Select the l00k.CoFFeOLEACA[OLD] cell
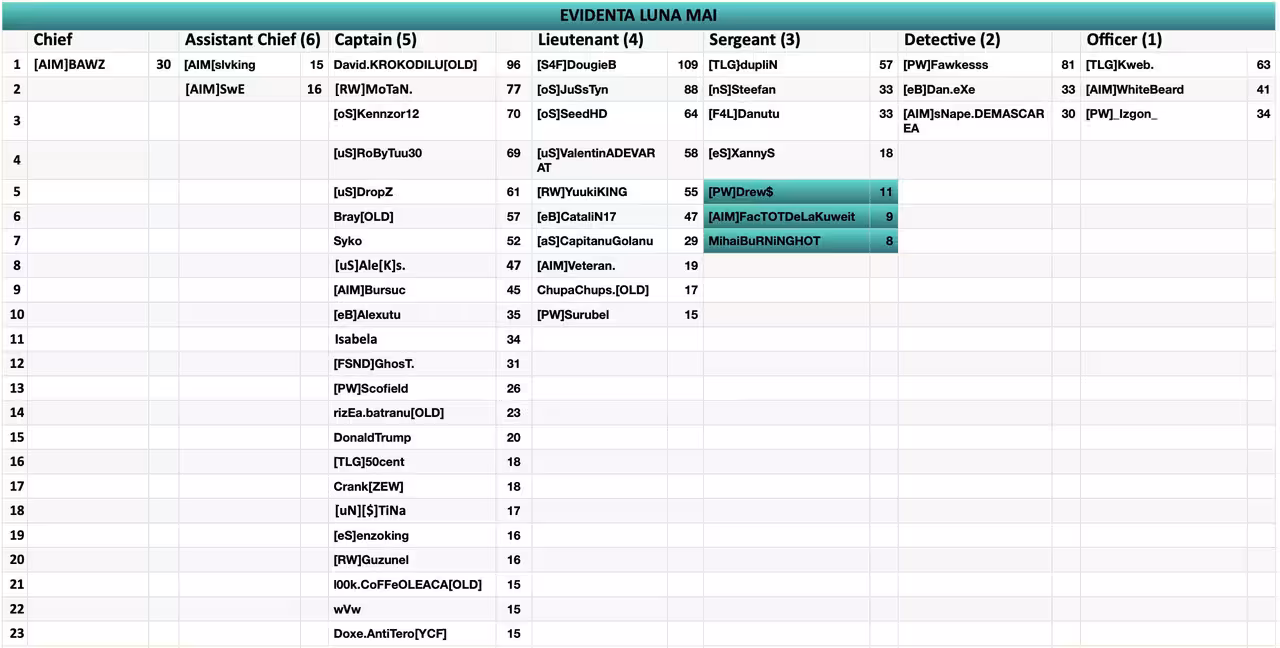 coord(412,584)
